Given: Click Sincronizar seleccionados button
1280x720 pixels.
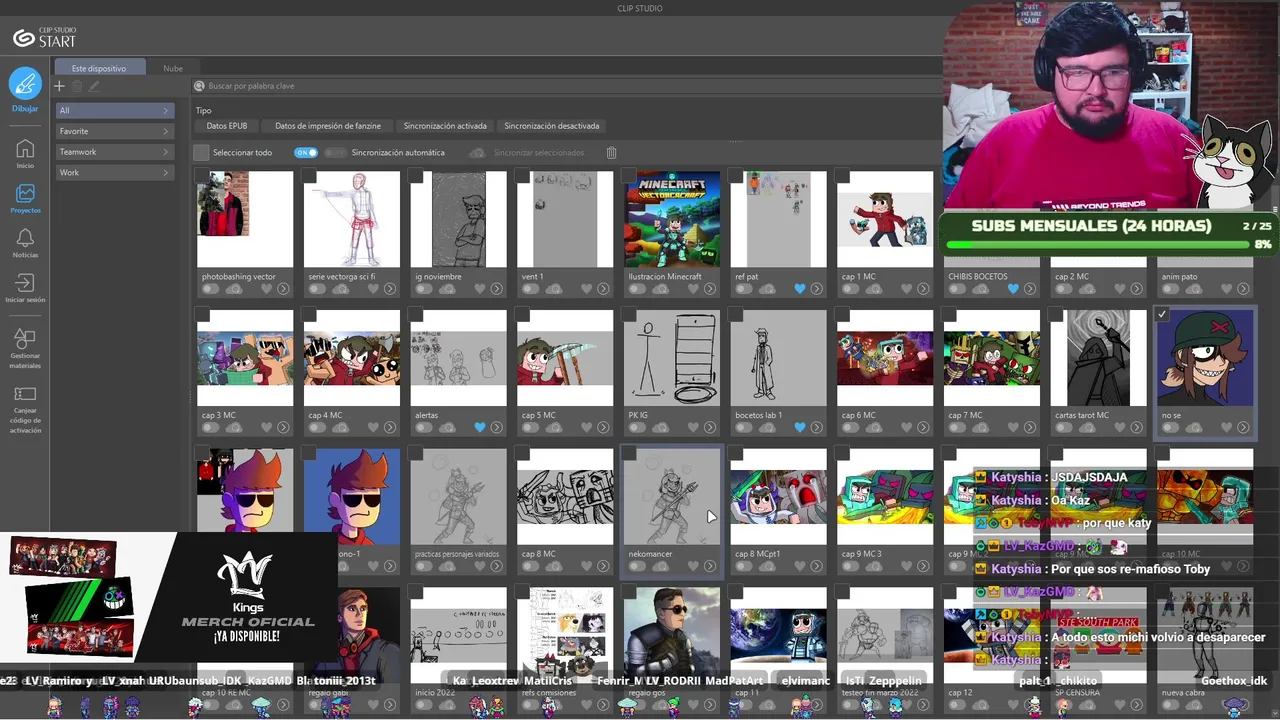Looking at the screenshot, I should (528, 153).
